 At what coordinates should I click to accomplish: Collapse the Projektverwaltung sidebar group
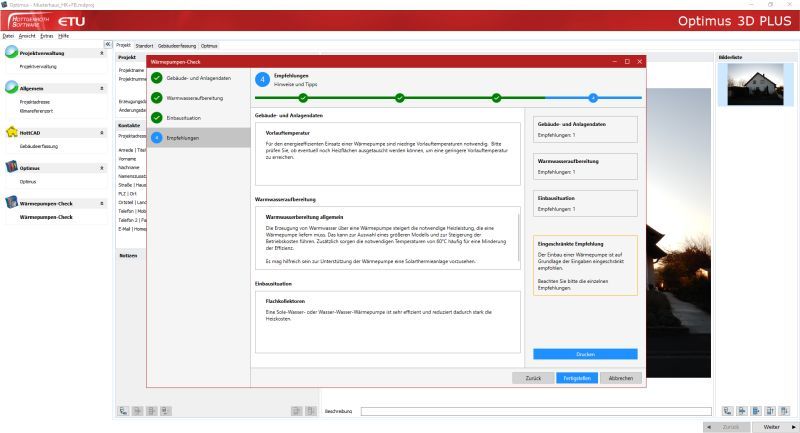click(x=101, y=52)
